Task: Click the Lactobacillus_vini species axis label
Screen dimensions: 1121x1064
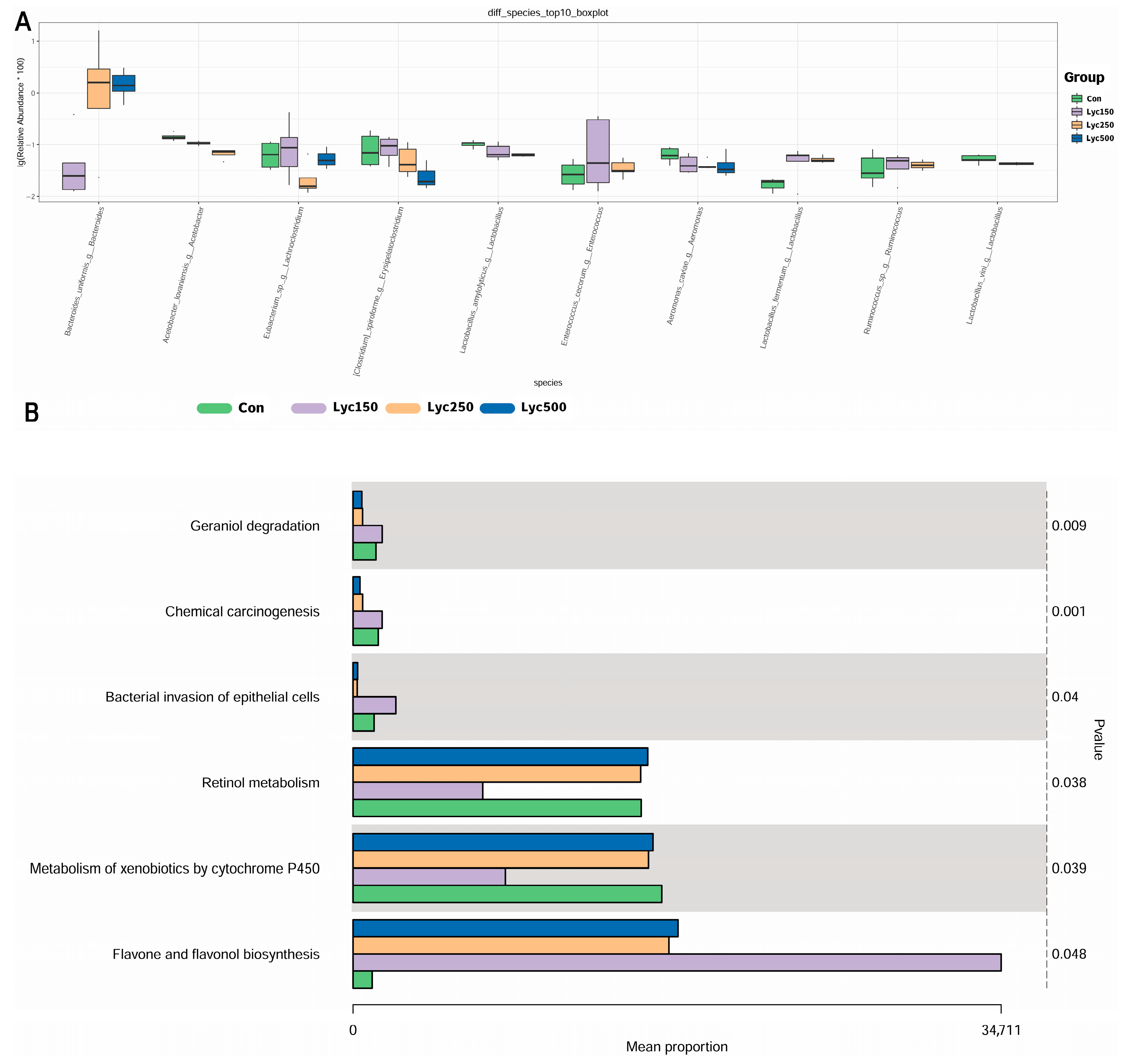Action: click(x=985, y=266)
